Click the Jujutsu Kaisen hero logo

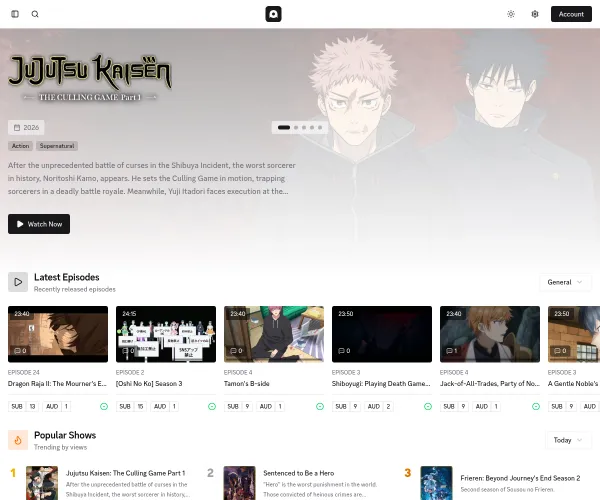(90, 78)
